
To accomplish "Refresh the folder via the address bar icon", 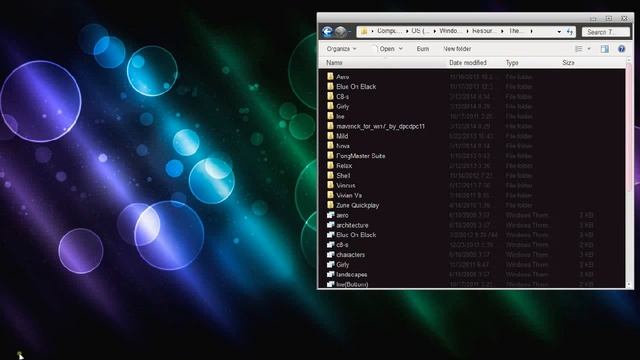I will click(570, 31).
